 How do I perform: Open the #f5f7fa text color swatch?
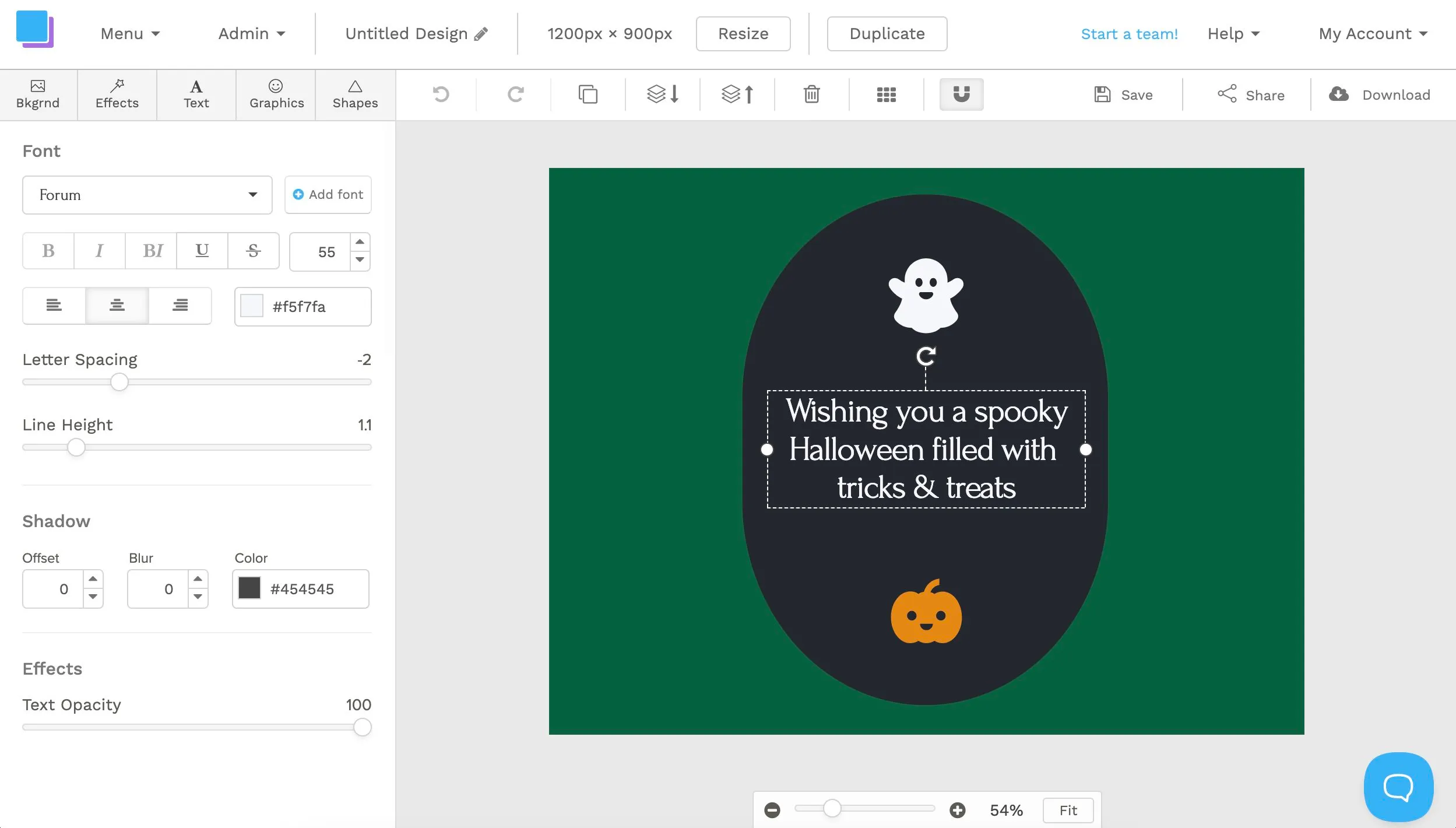coord(252,306)
